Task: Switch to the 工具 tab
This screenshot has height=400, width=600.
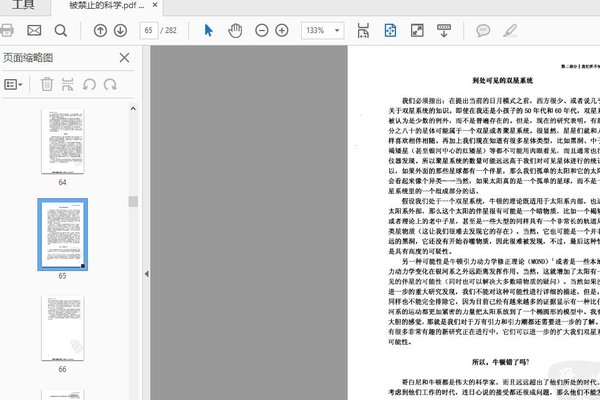Action: tap(23, 6)
